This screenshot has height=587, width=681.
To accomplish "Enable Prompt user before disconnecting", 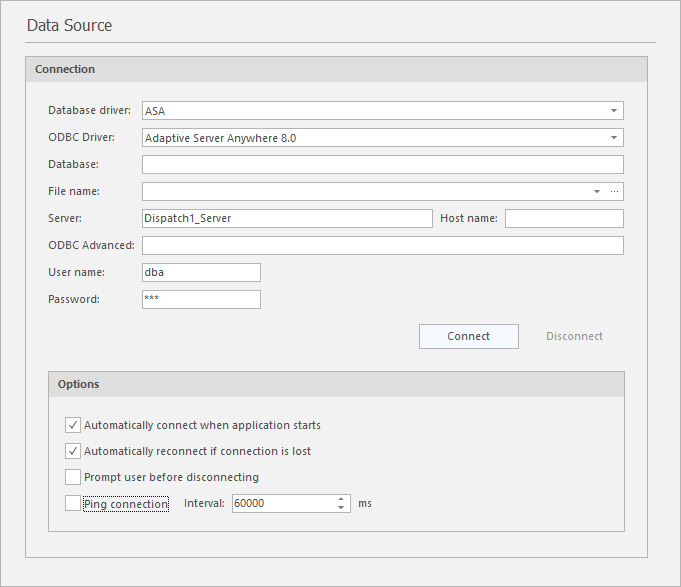I will [x=73, y=477].
